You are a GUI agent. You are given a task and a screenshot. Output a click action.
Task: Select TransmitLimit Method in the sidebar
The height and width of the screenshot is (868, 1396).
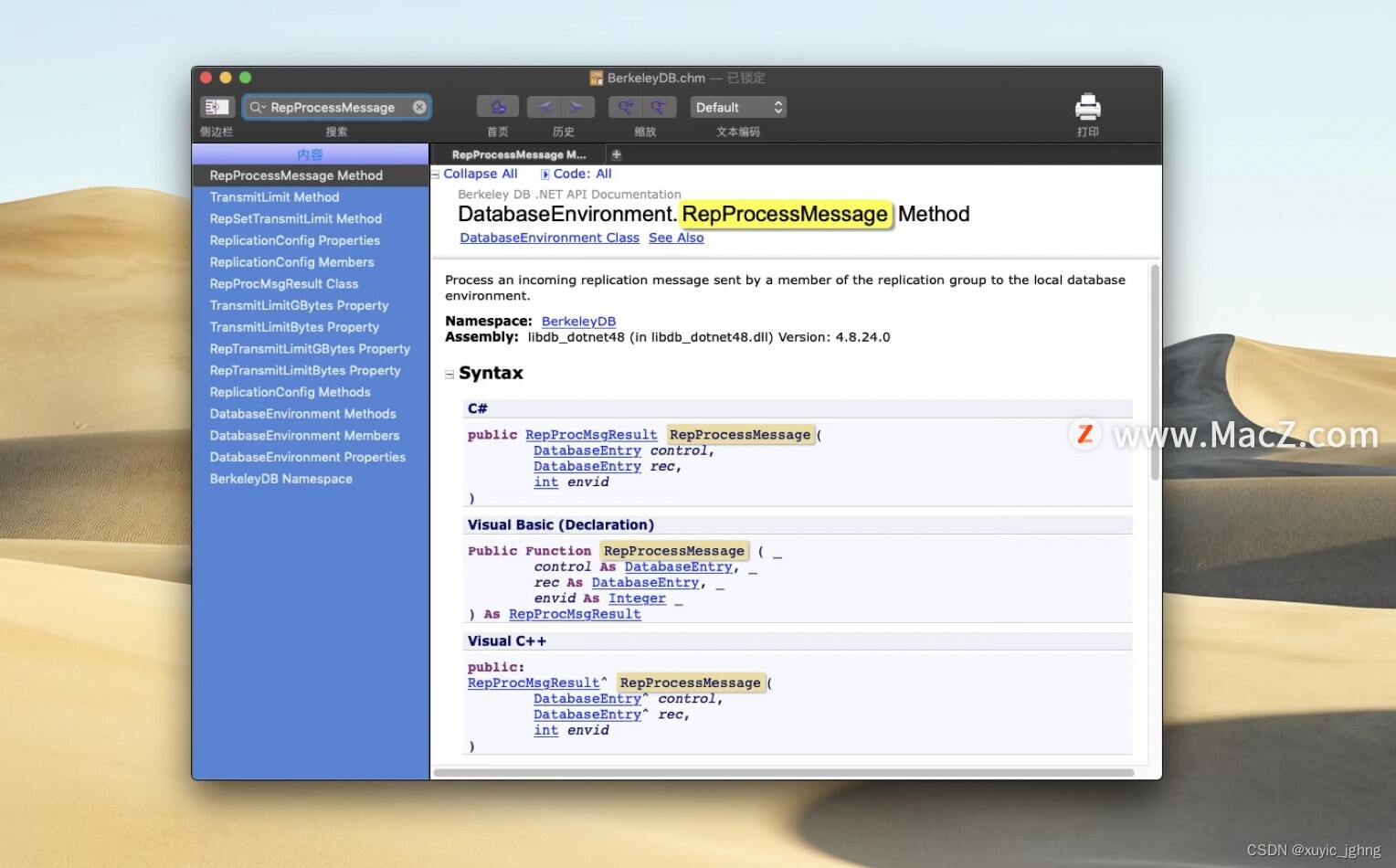(x=275, y=196)
